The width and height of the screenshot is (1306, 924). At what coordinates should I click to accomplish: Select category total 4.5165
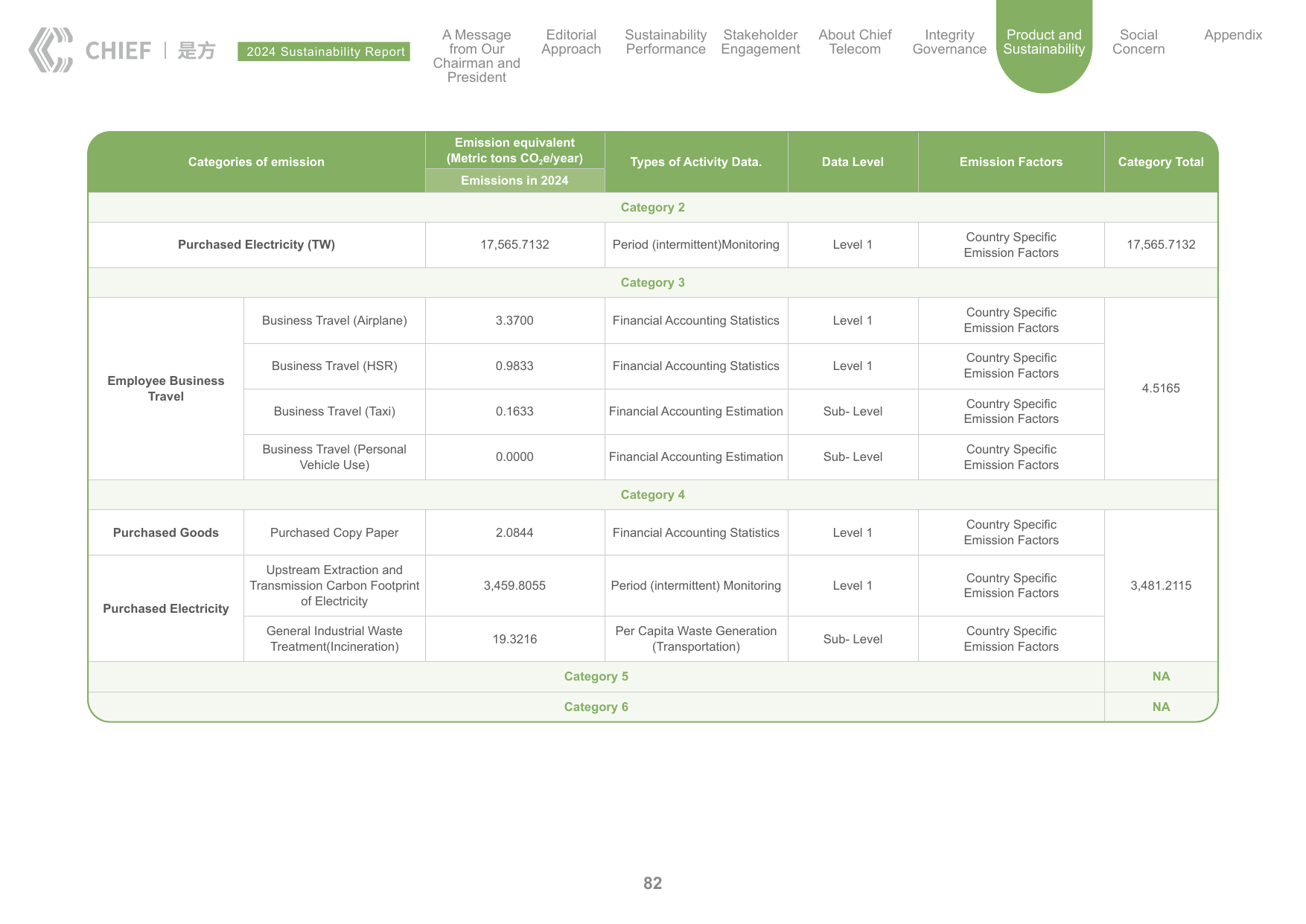(x=1161, y=389)
